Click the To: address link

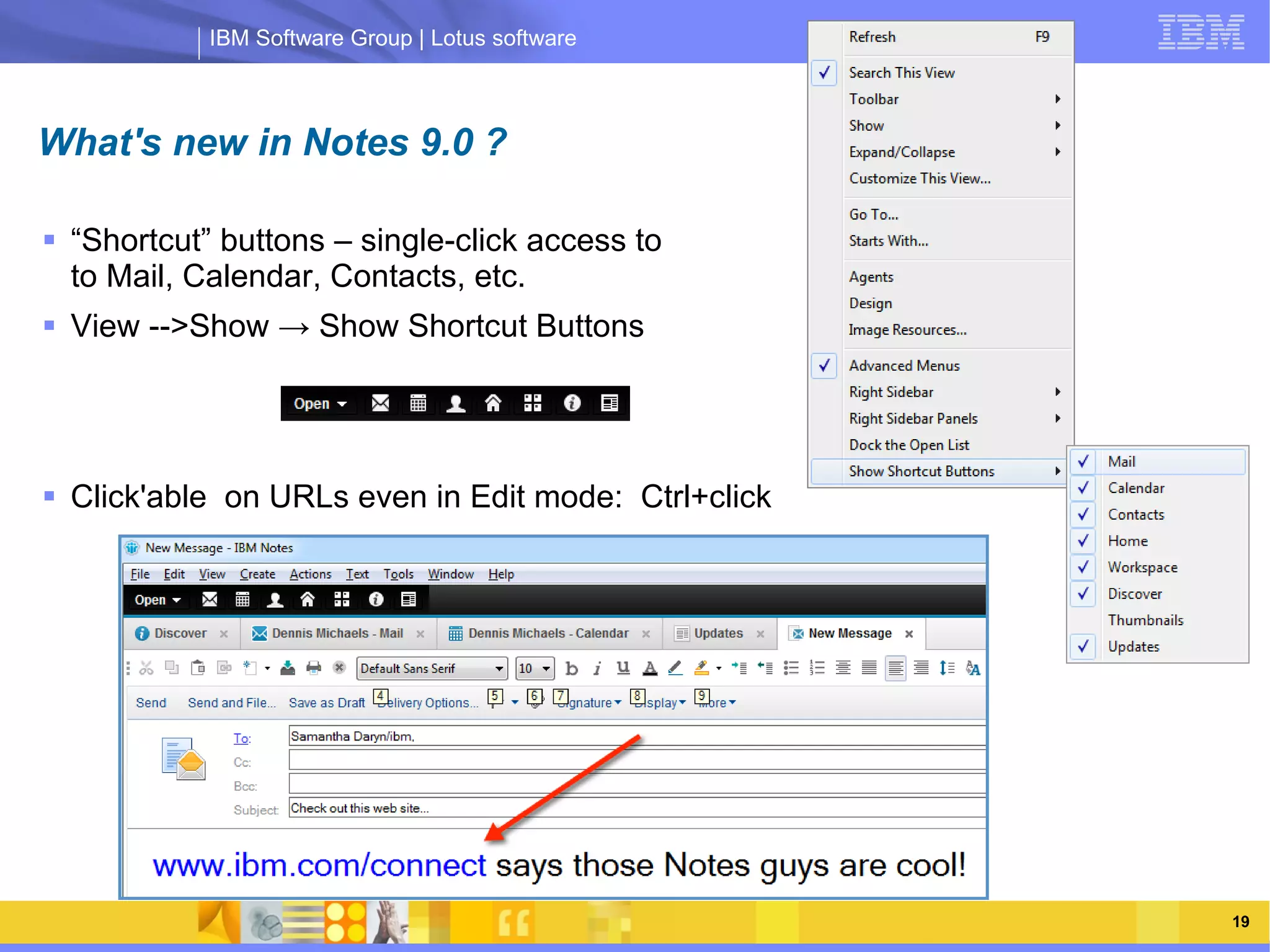242,738
